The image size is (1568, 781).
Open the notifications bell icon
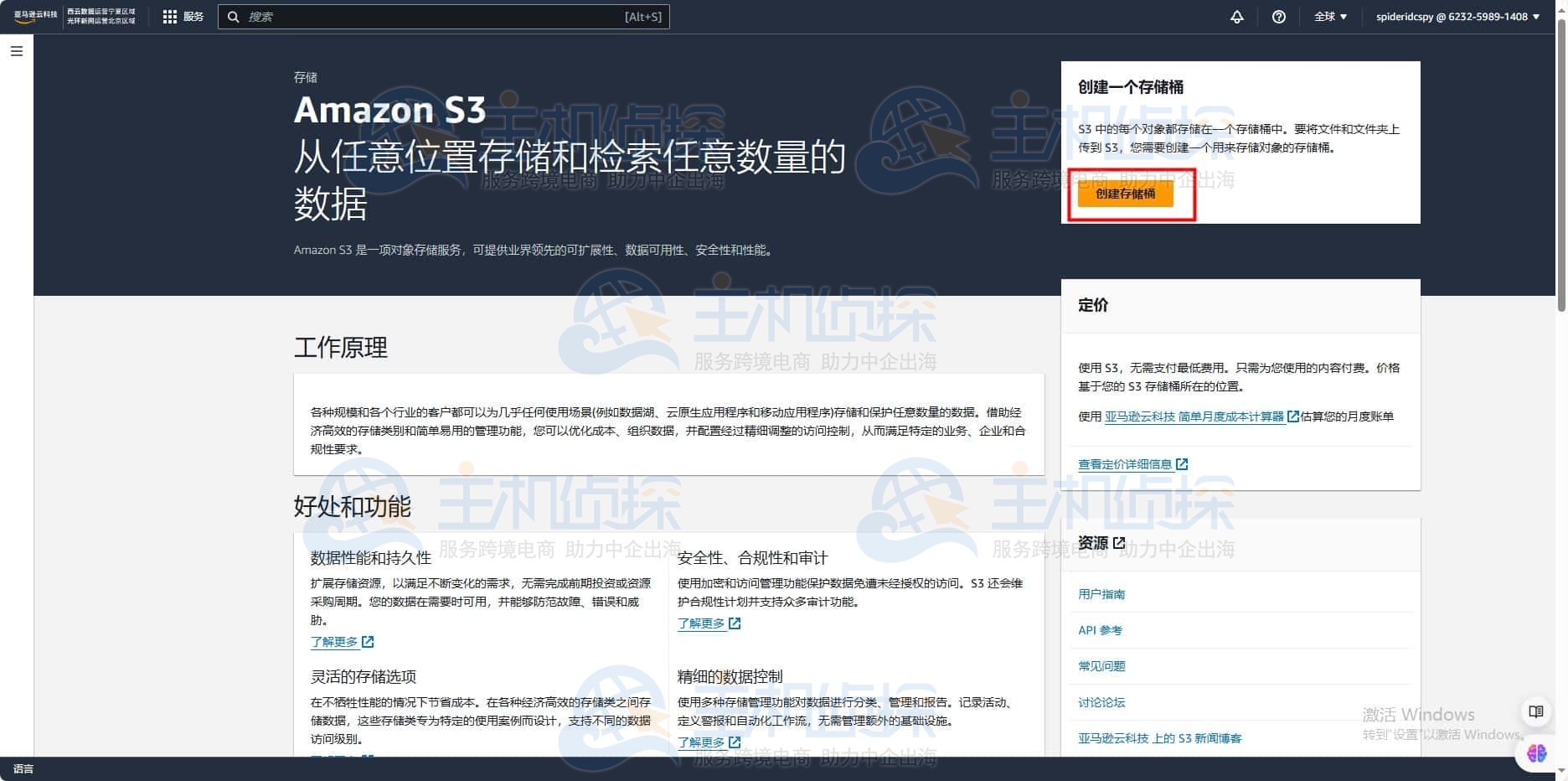click(1237, 16)
